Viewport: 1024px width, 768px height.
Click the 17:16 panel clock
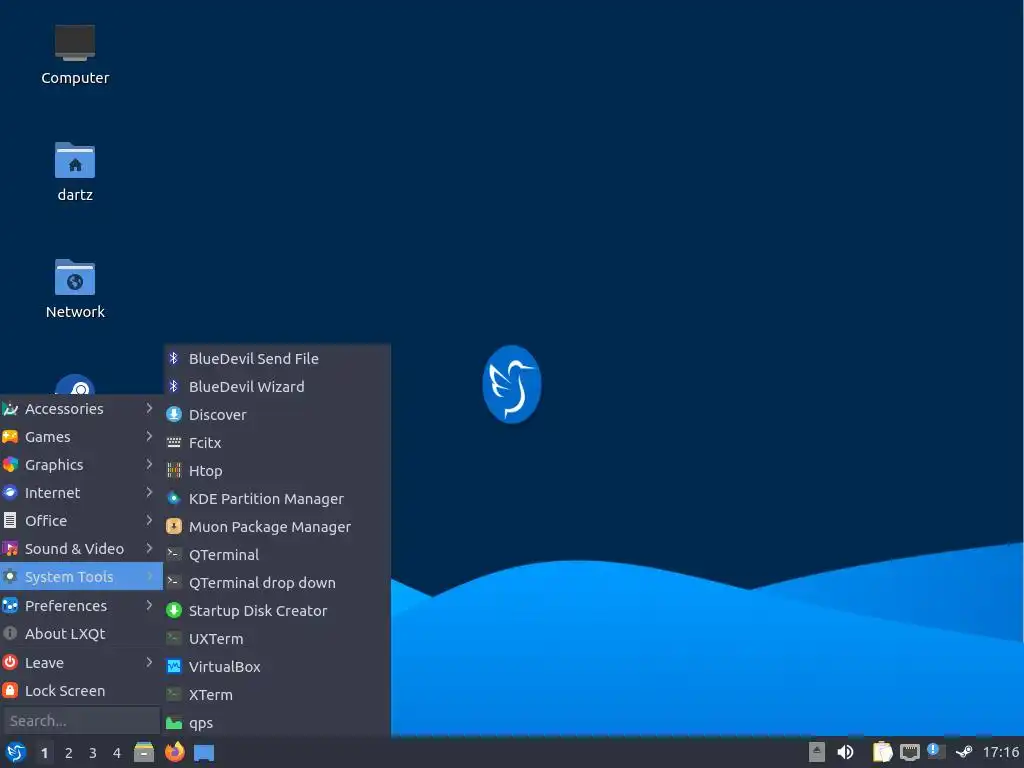[x=1000, y=752]
